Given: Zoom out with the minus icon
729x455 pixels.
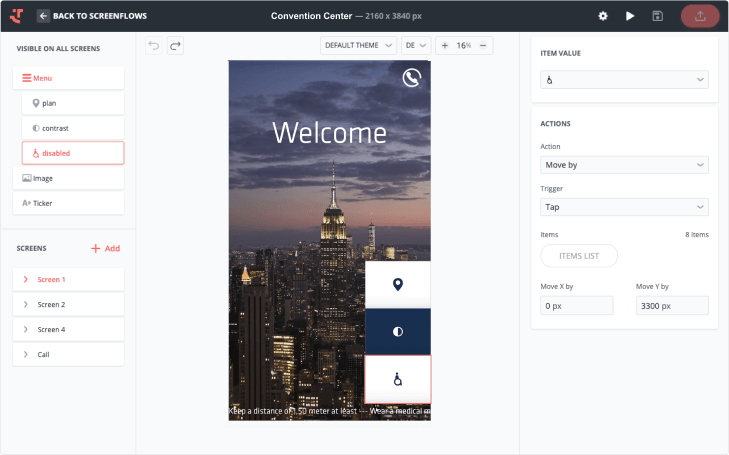Looking at the screenshot, I should tap(483, 45).
